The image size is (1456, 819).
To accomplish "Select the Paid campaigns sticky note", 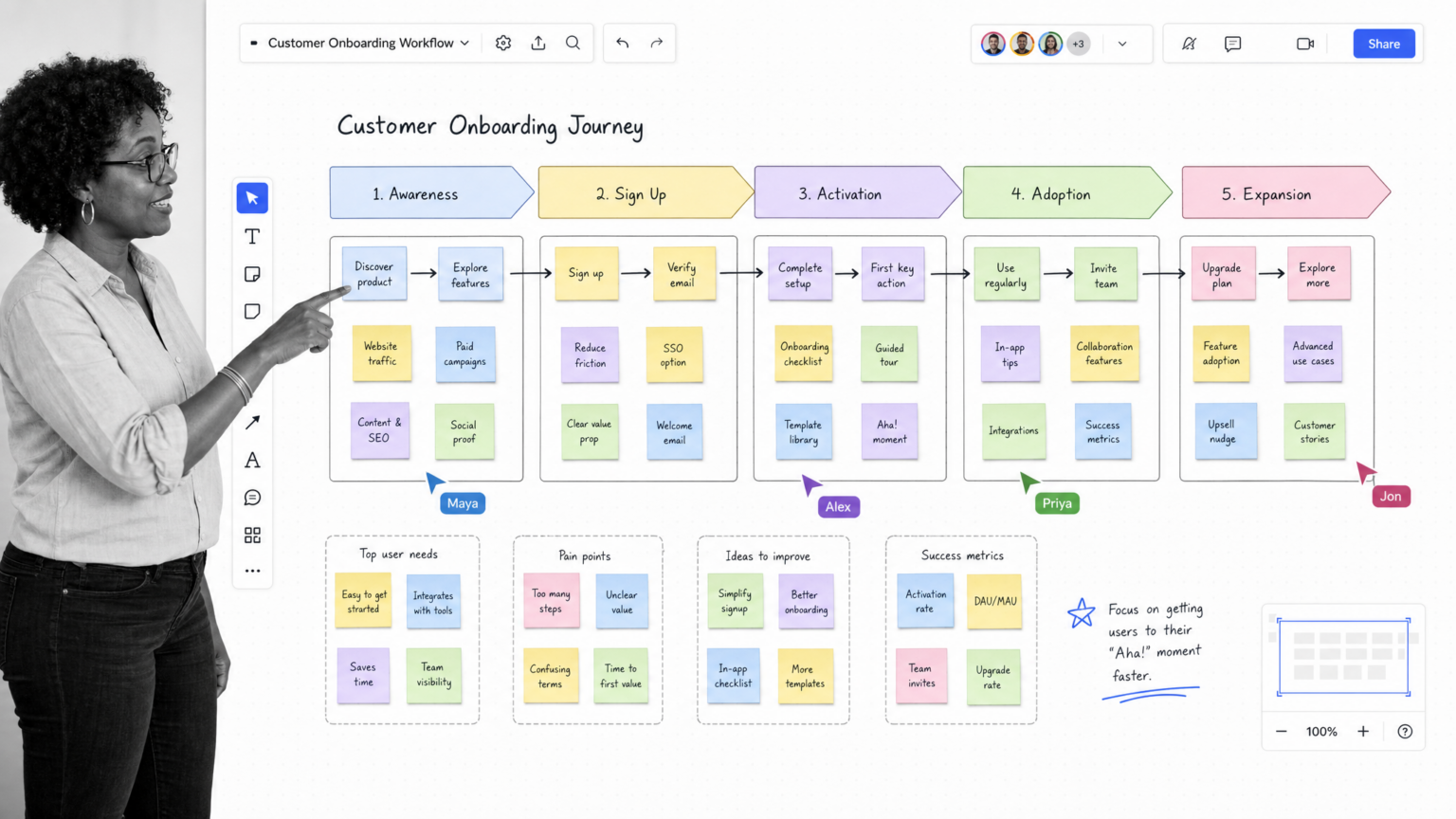I will coord(465,354).
